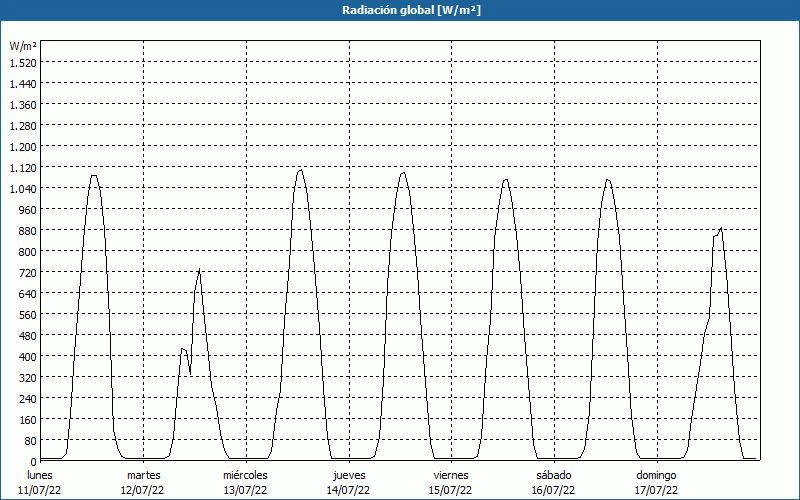Click the Sunday 880 W/m² curve peak
Viewport: 800px width, 500px height.
[x=720, y=228]
